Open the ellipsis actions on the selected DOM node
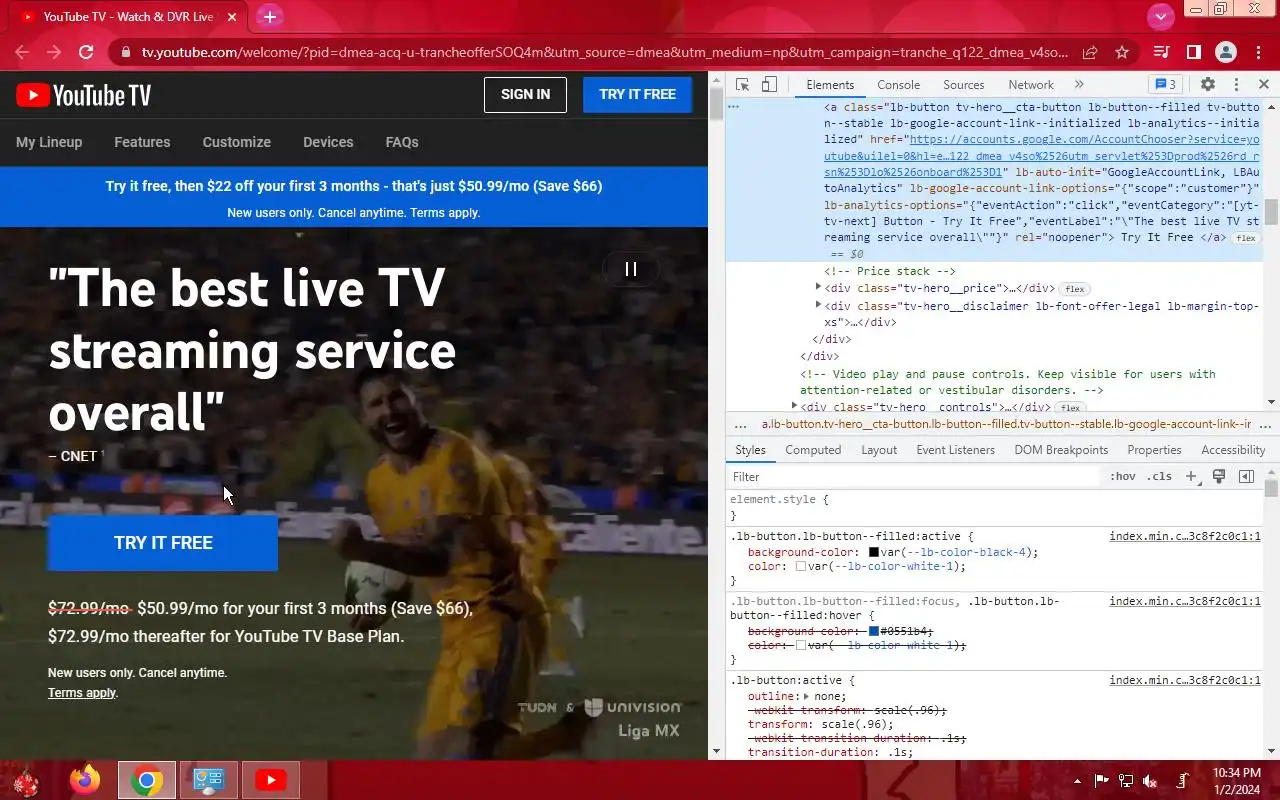The width and height of the screenshot is (1280, 800). click(734, 106)
